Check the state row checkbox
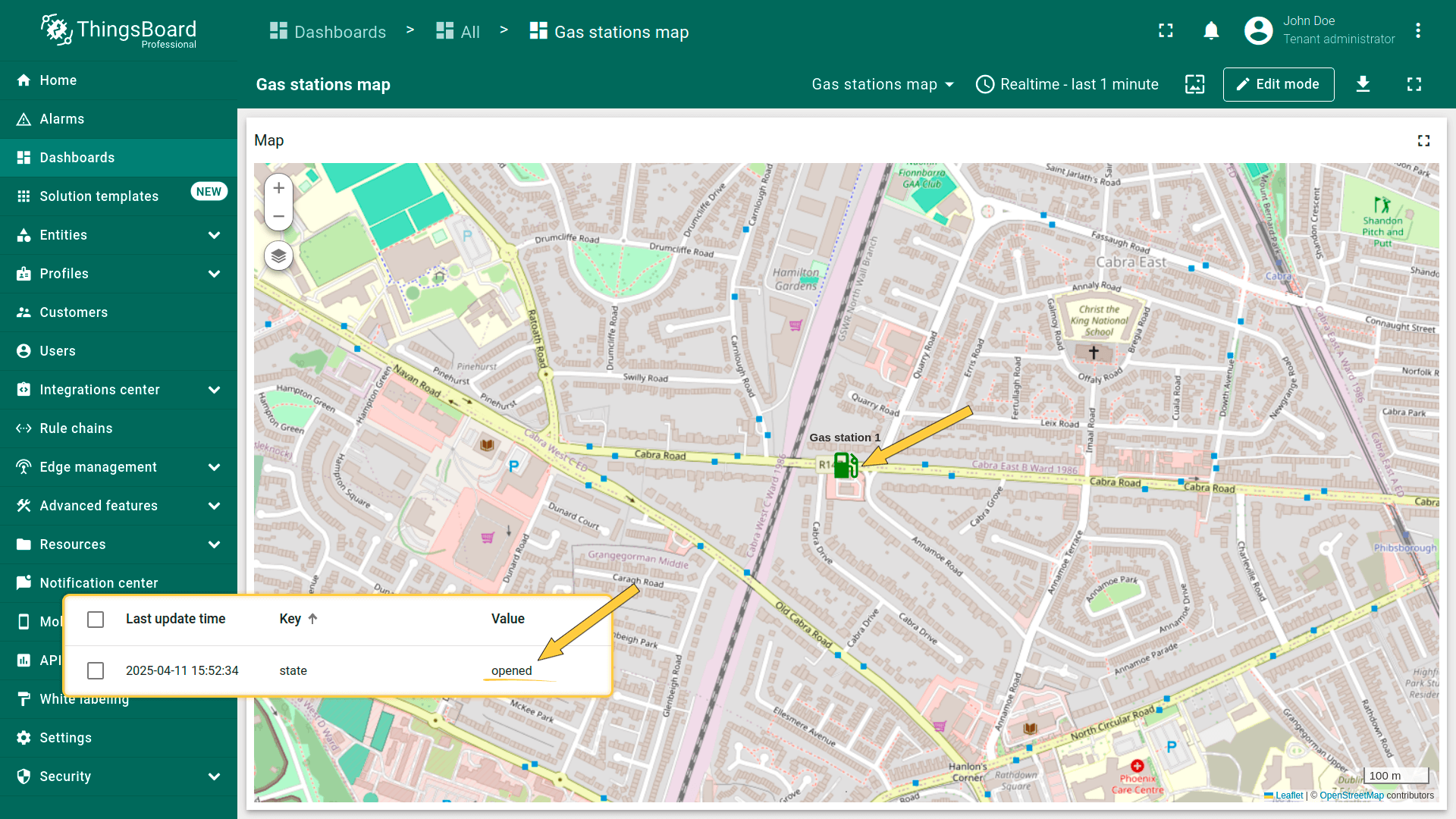Viewport: 1456px width, 819px height. (96, 671)
